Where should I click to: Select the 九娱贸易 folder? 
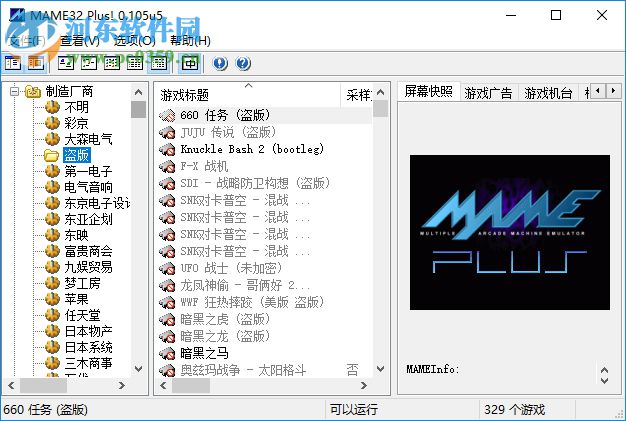89,267
